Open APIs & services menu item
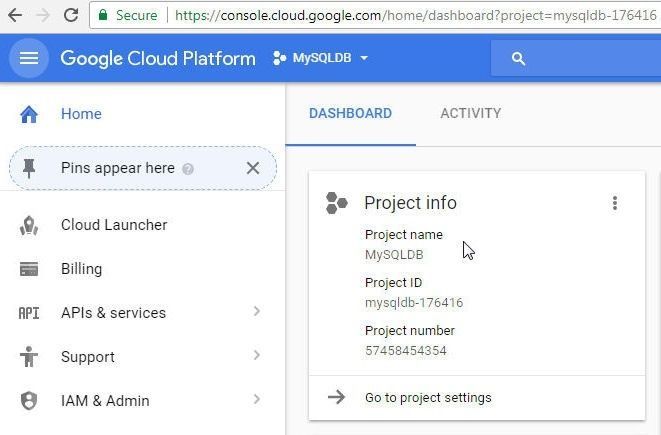Screen dimensions: 661x435 [113, 313]
